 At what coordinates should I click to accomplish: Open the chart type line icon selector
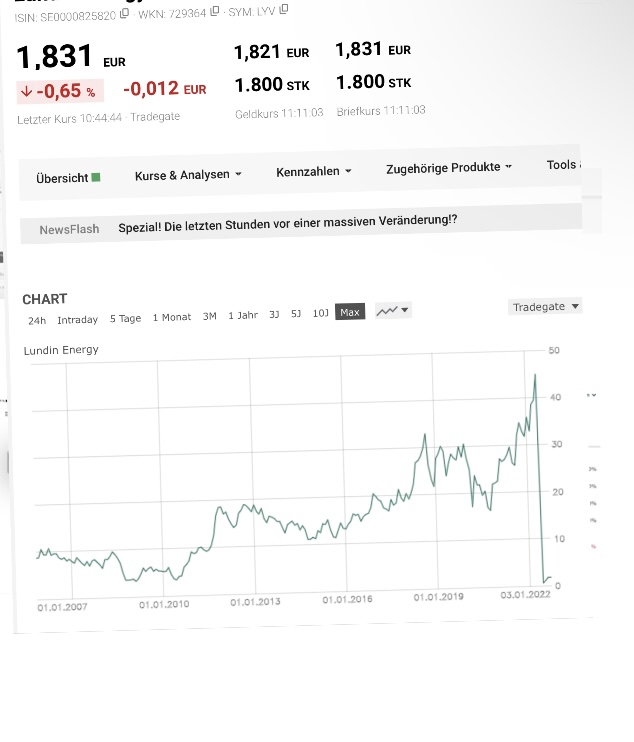tap(392, 311)
